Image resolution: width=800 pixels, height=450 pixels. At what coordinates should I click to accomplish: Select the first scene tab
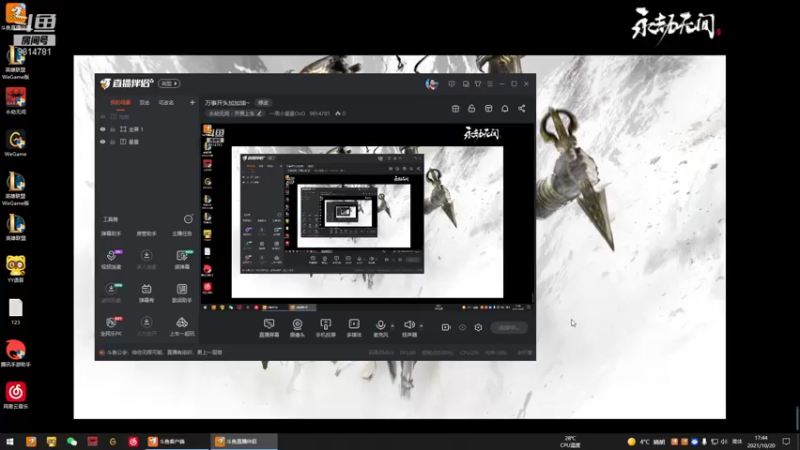pyautogui.click(x=120, y=103)
